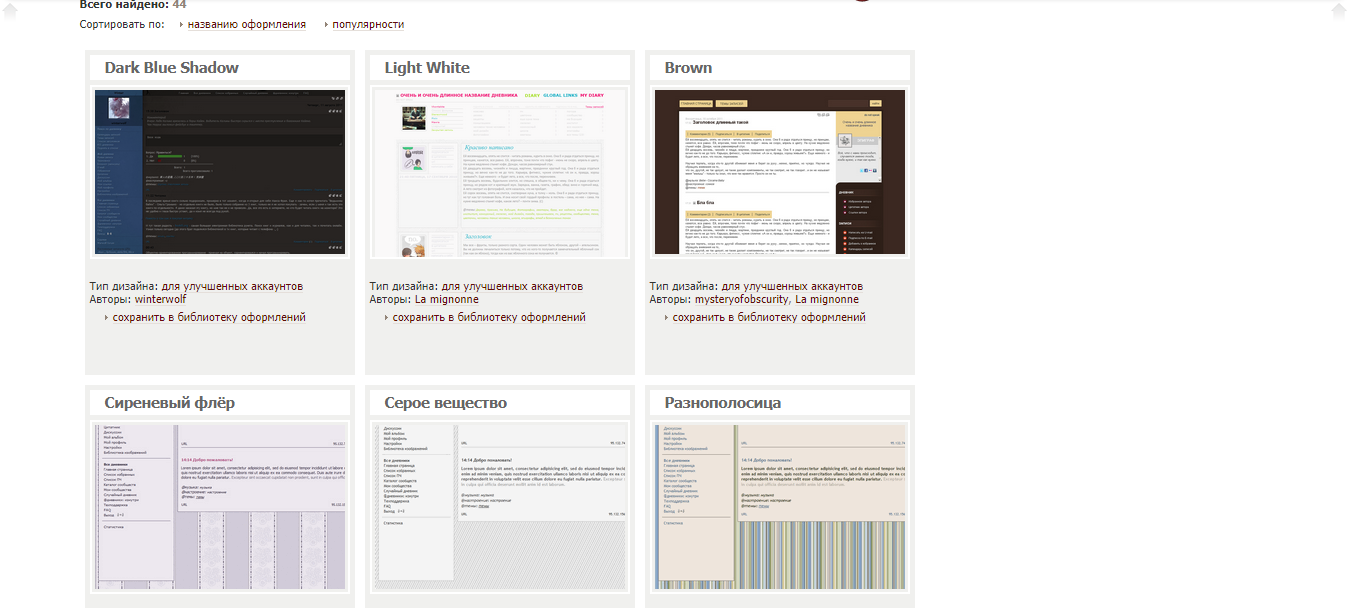Click the arrow marker before «популярности»
The width and height of the screenshot is (1349, 612).
pos(324,23)
